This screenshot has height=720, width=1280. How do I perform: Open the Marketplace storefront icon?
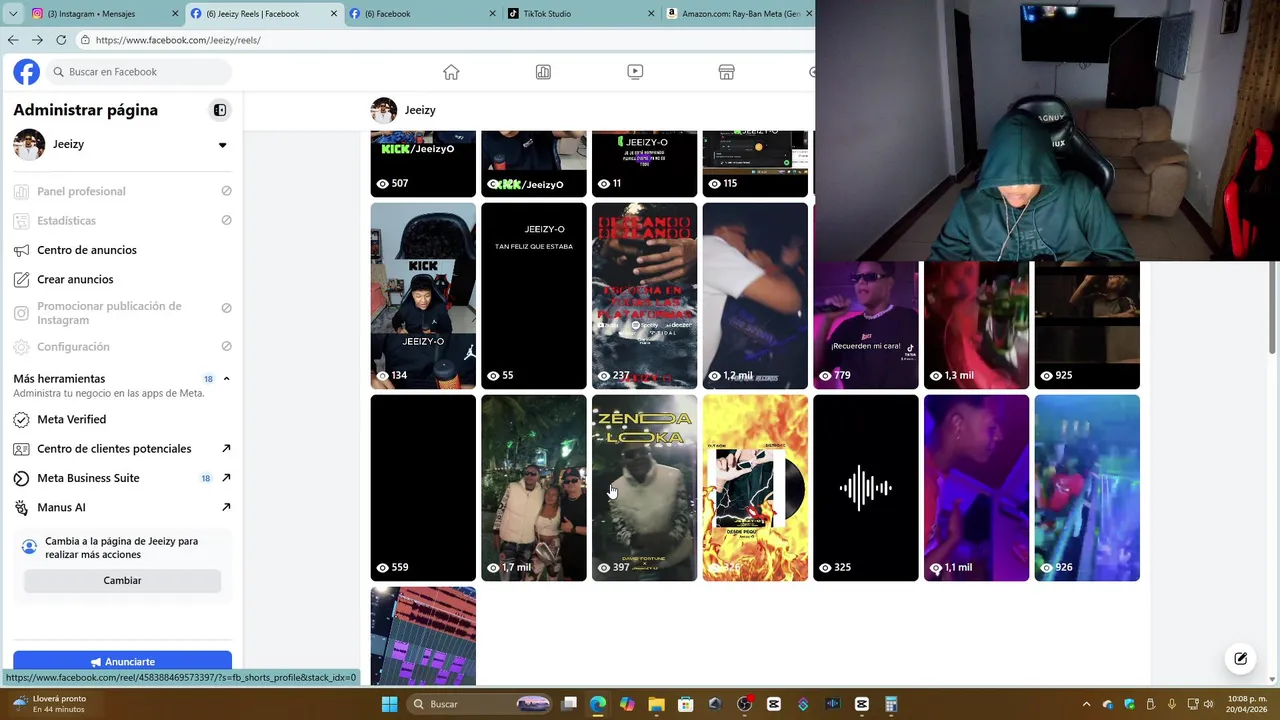727,72
